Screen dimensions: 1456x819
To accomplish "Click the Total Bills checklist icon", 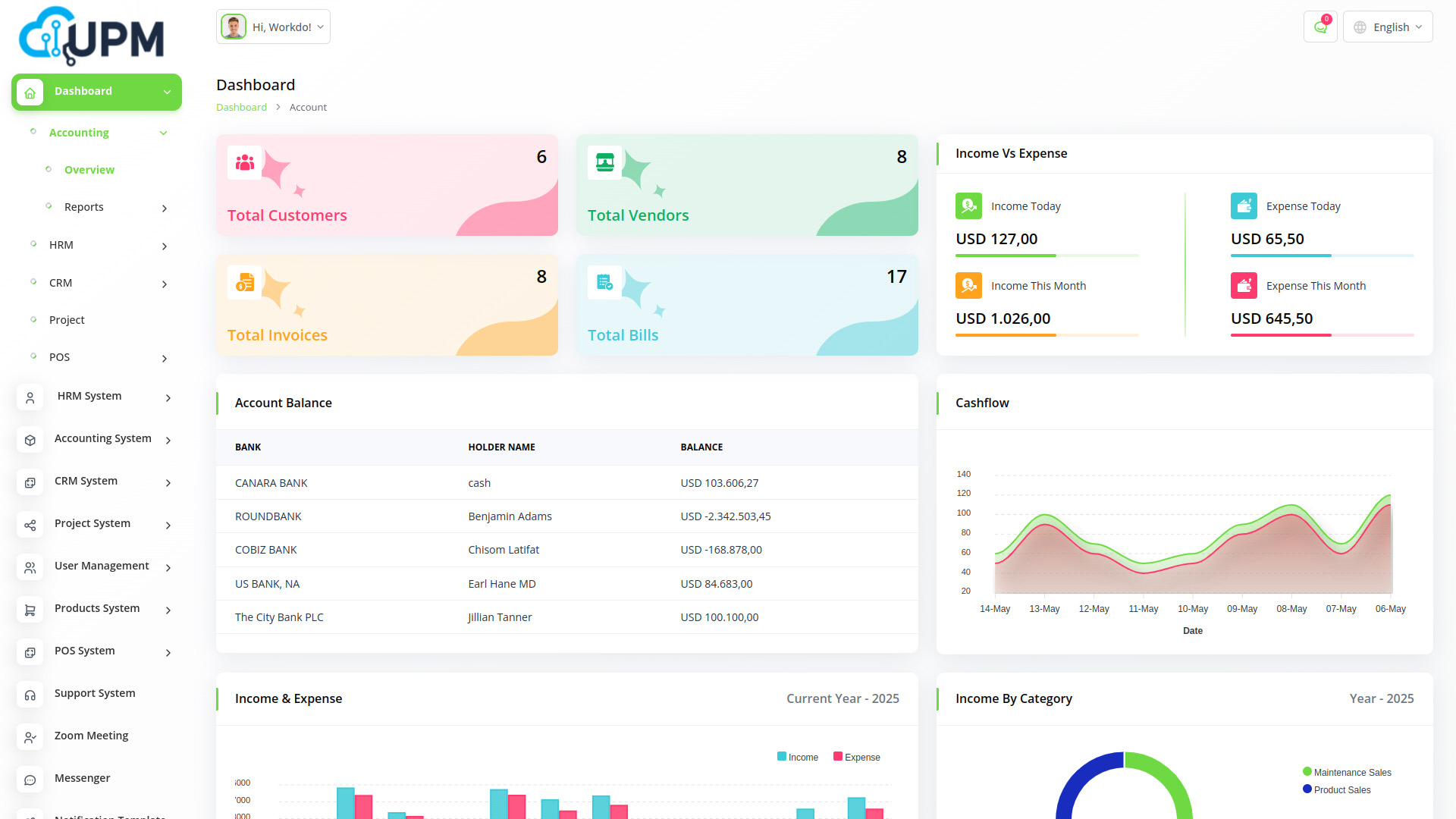I will pyautogui.click(x=604, y=283).
